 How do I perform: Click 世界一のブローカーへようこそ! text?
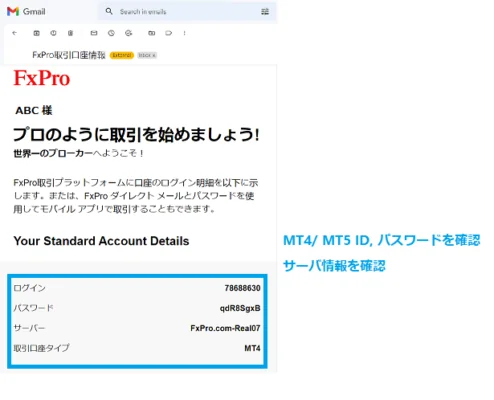point(79,153)
